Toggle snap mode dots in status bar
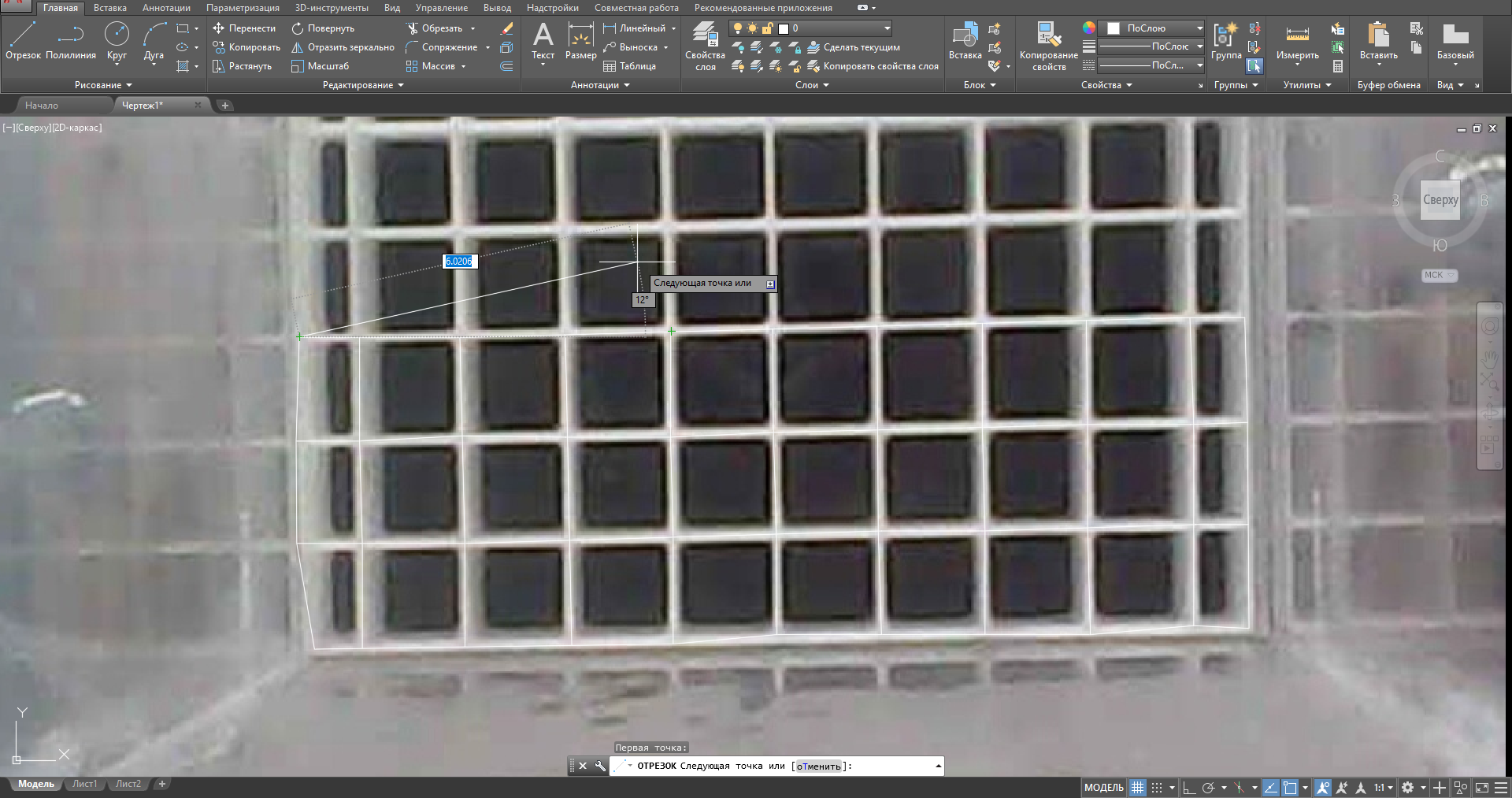1512x798 pixels. (x=1157, y=787)
